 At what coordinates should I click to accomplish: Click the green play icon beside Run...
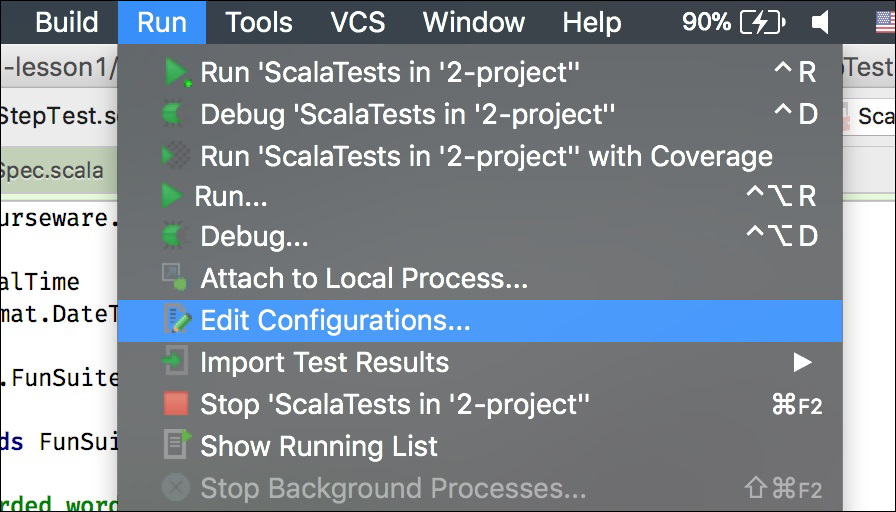(x=172, y=196)
